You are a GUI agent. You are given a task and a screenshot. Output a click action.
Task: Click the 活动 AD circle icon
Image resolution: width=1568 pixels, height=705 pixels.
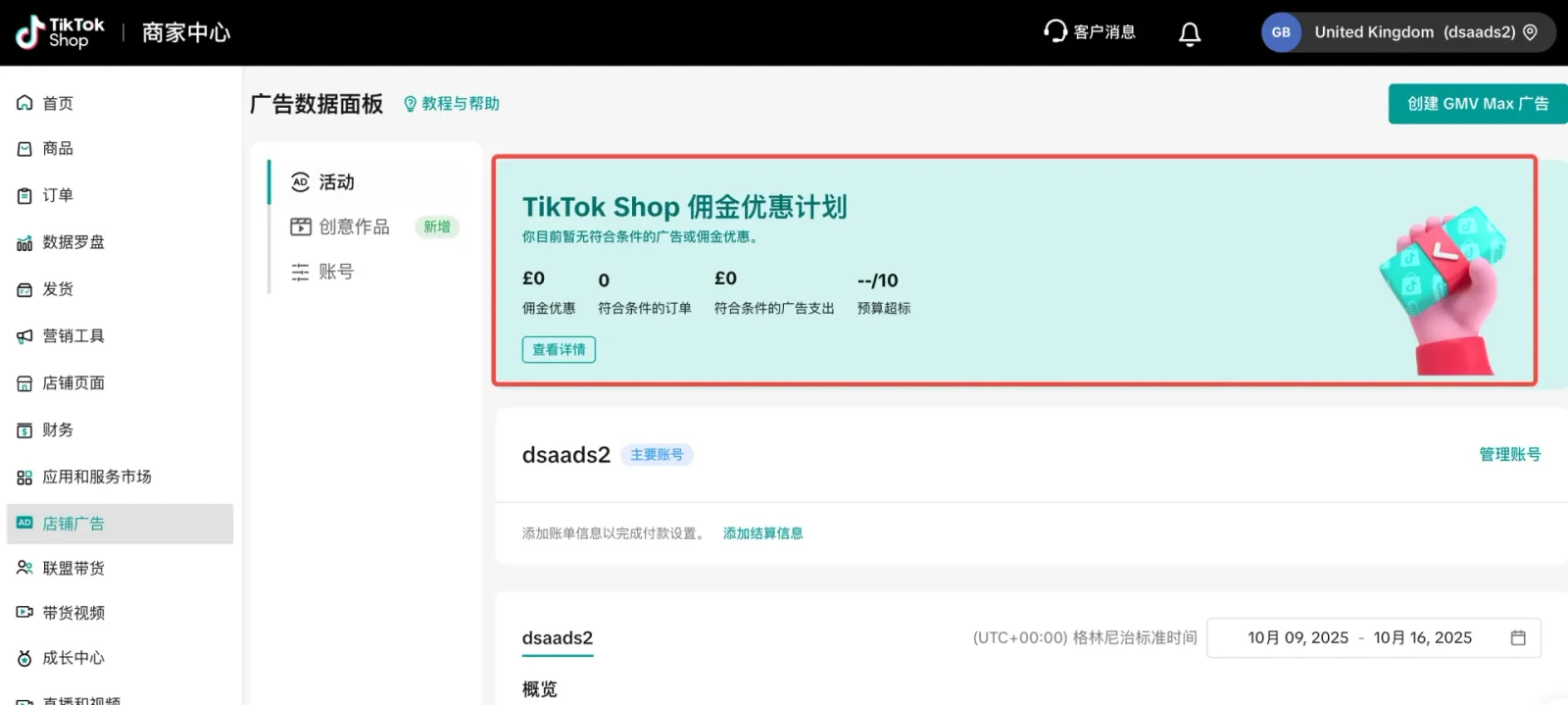[300, 182]
